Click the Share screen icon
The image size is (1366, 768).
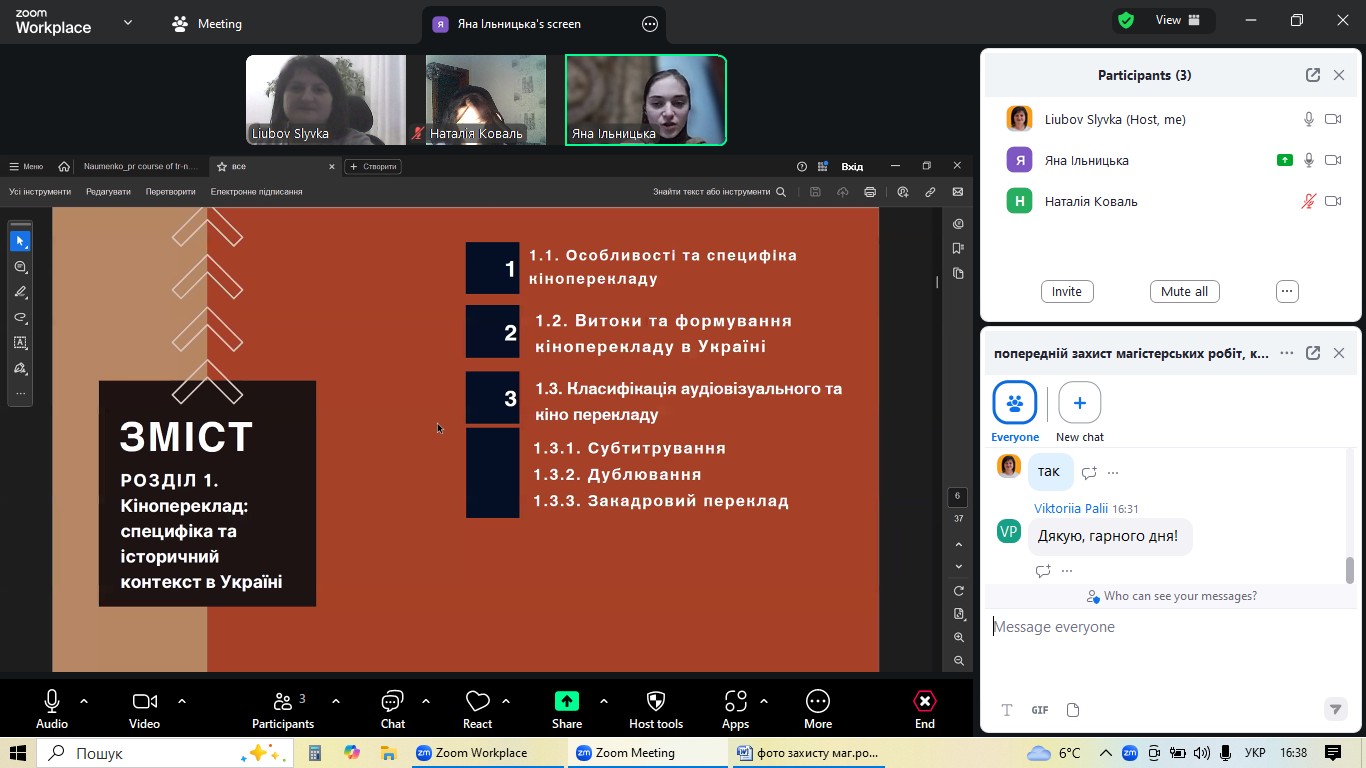pos(567,702)
